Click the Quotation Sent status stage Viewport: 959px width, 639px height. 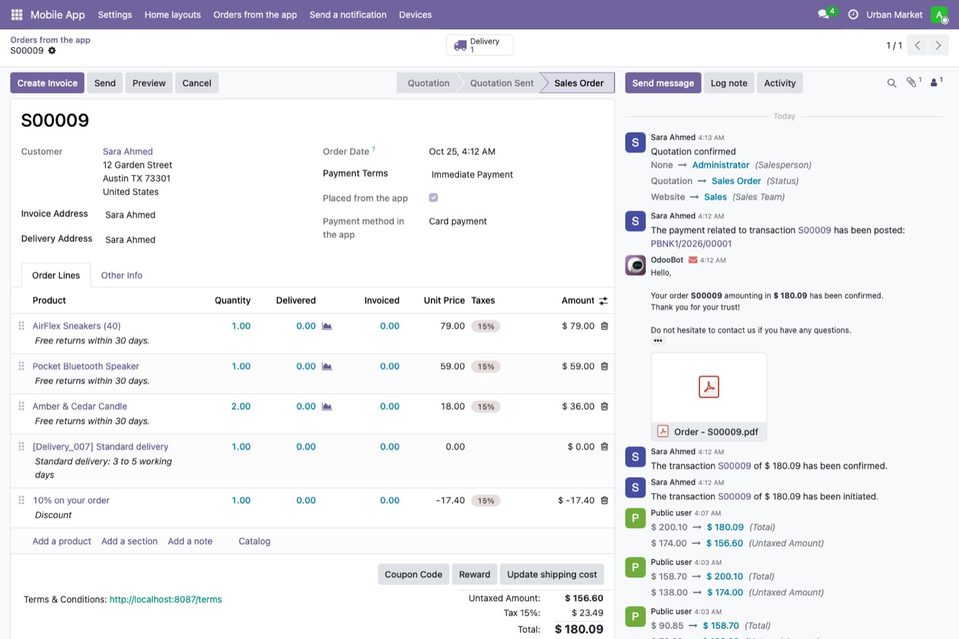502,83
